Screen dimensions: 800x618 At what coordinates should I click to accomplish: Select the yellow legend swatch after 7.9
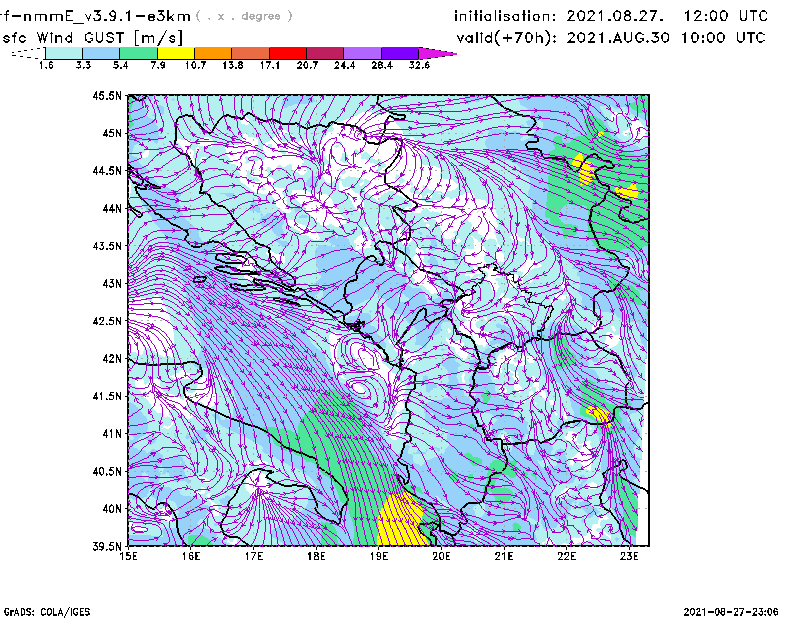coord(176,53)
